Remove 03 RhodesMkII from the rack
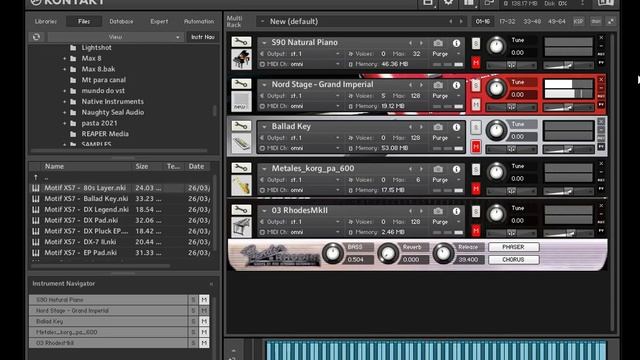Screen dimensions: 640x360 coord(601,206)
